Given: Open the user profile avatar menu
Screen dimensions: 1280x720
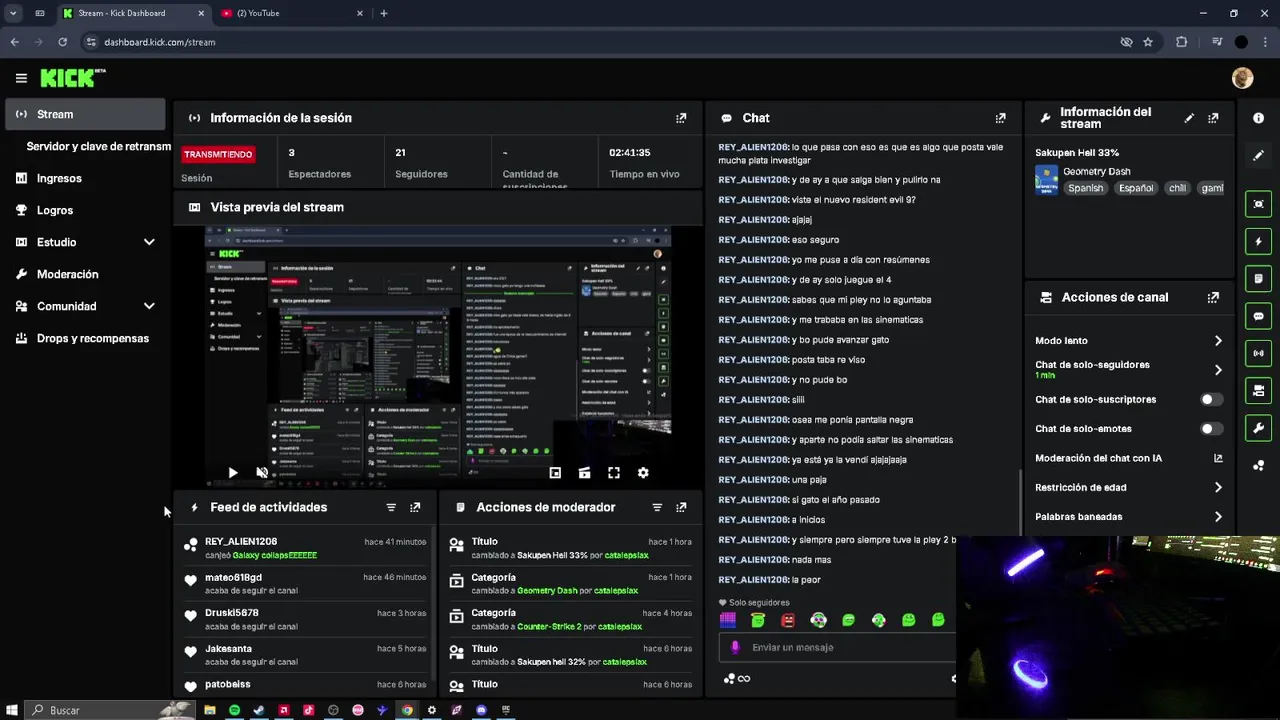Looking at the screenshot, I should [x=1242, y=78].
